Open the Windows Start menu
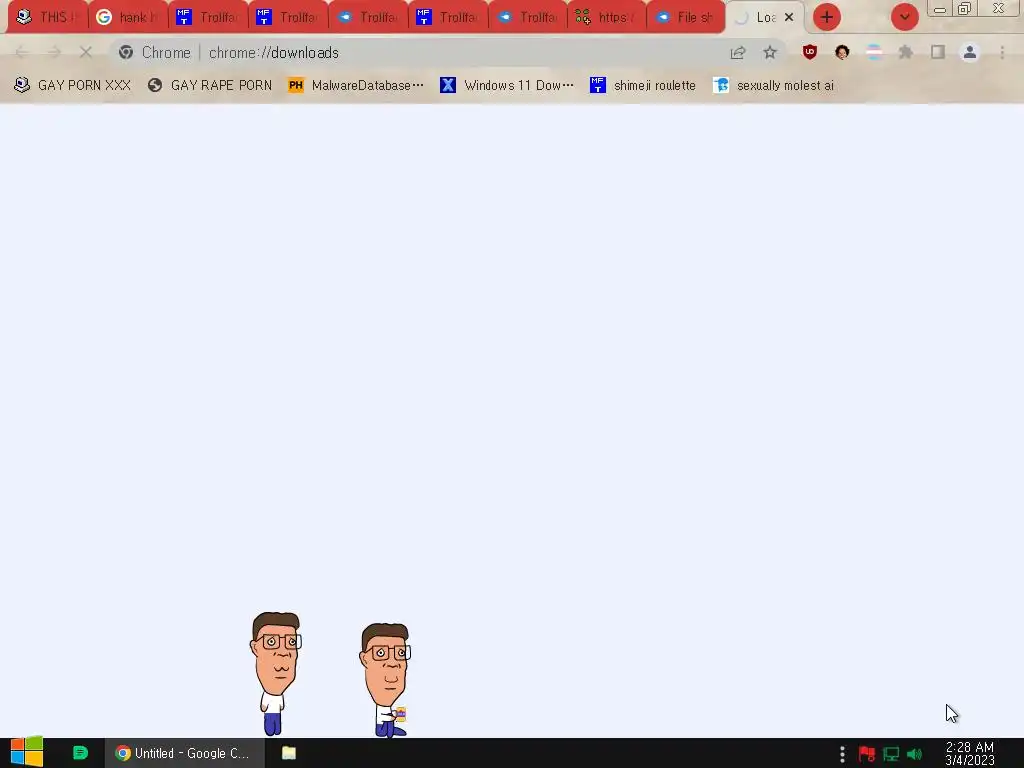1024x768 pixels. pyautogui.click(x=27, y=753)
